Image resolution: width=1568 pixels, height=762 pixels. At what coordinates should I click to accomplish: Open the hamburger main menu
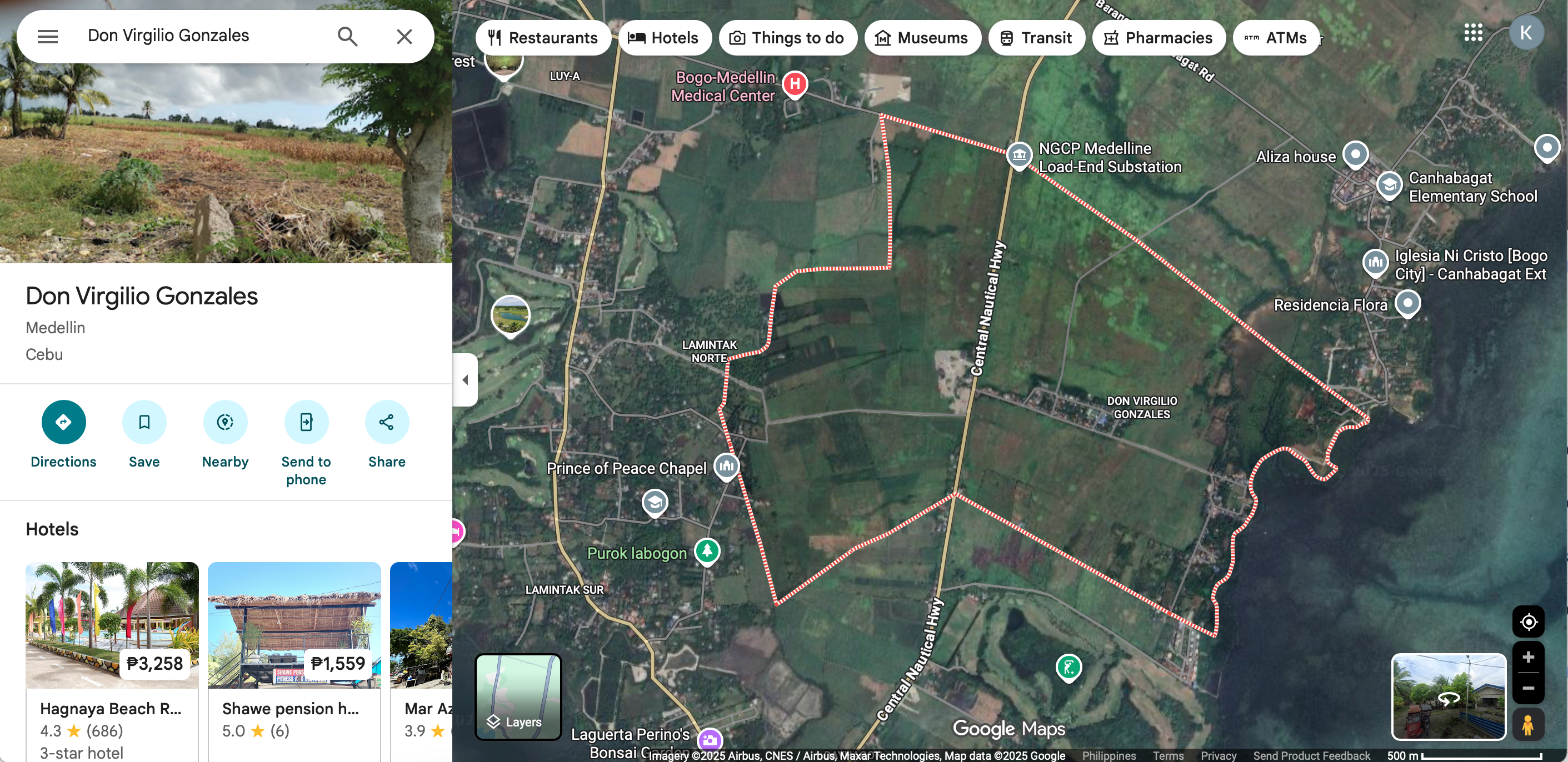47,37
